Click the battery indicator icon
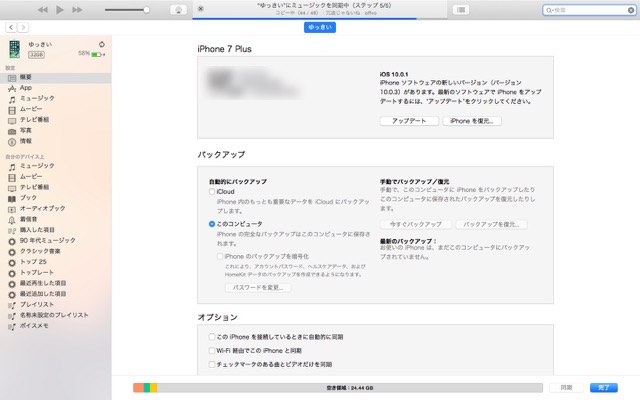The image size is (640, 400). (97, 54)
